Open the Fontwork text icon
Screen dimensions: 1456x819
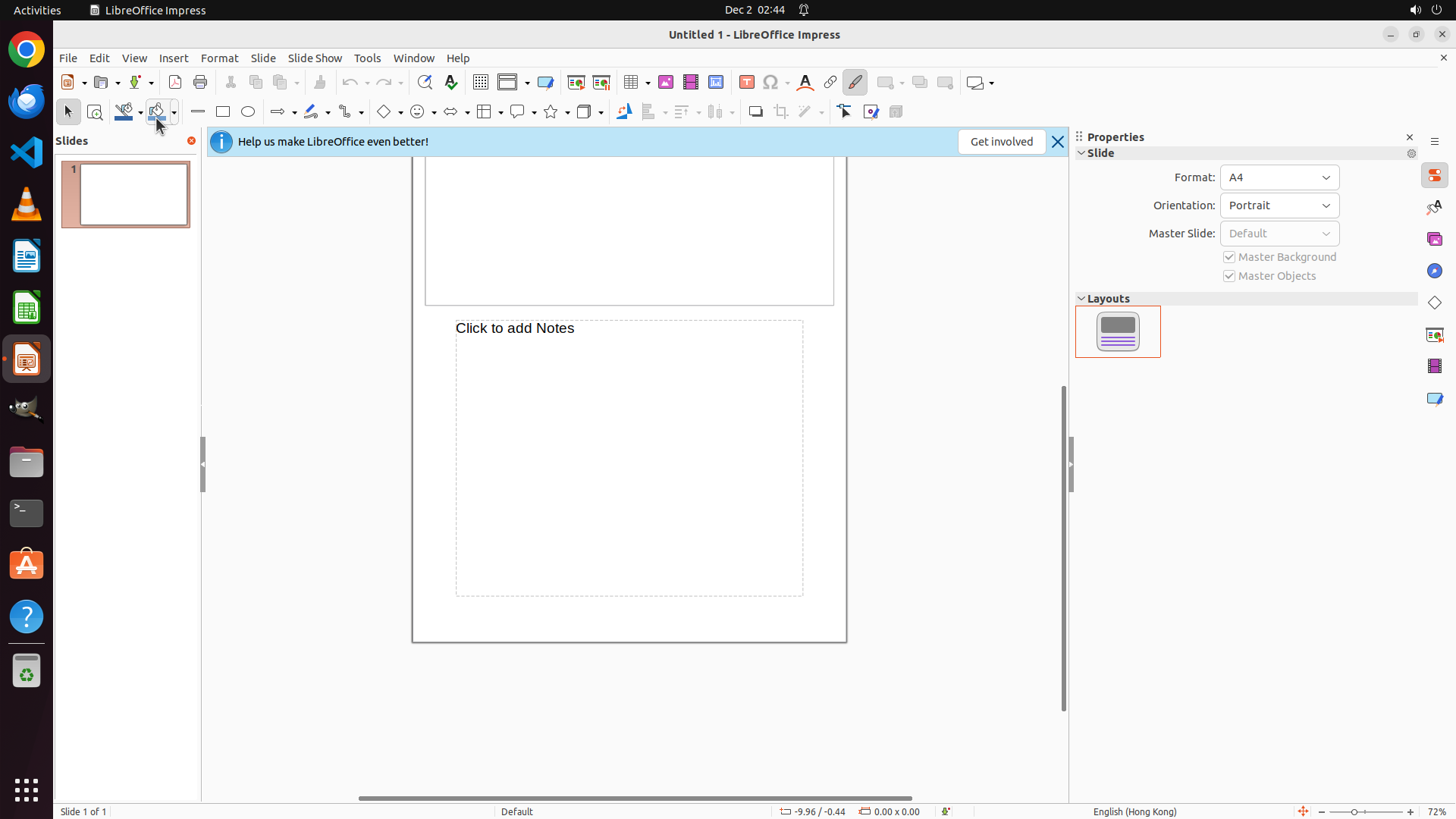(x=805, y=83)
